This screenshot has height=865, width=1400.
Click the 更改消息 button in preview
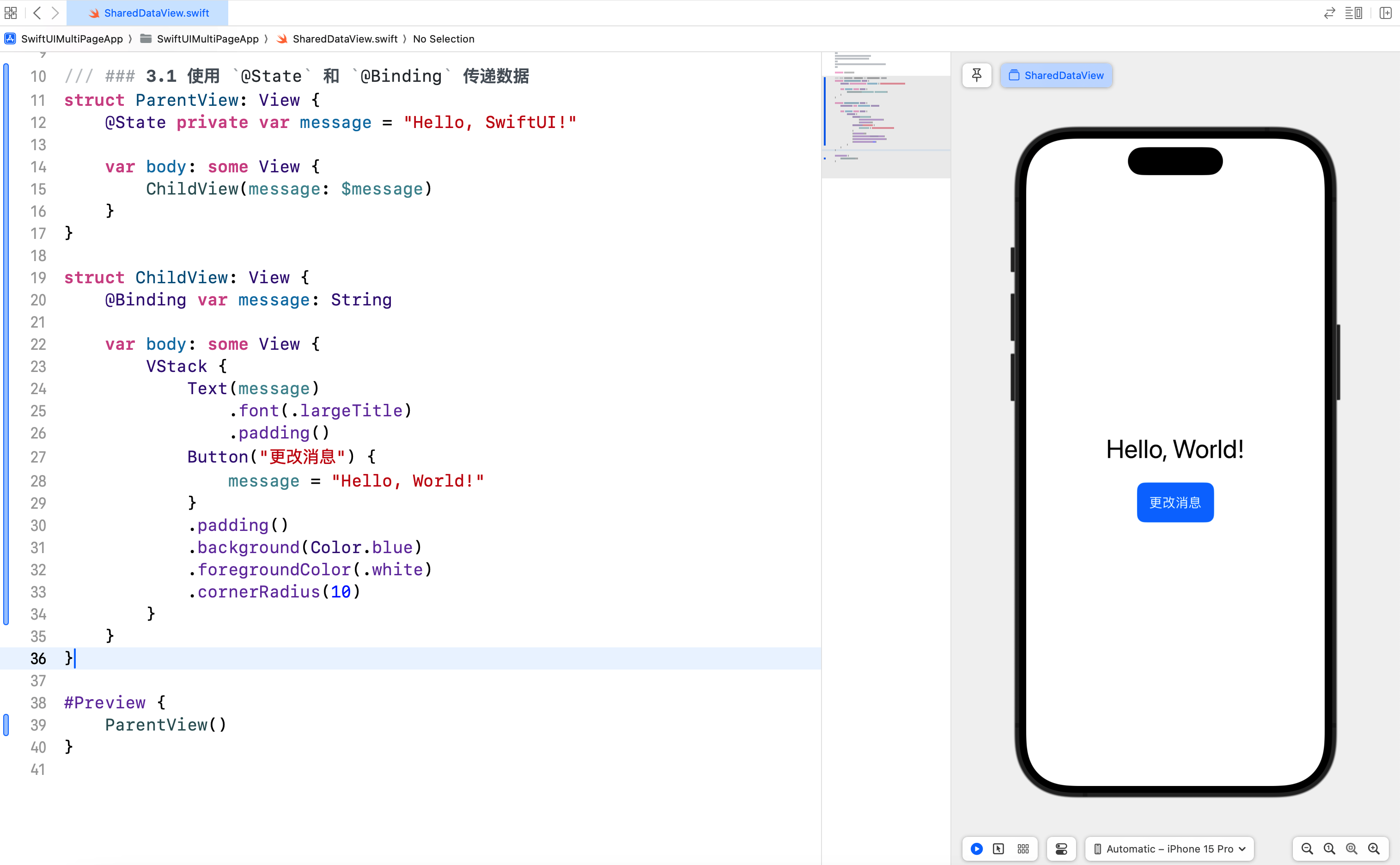(1175, 502)
